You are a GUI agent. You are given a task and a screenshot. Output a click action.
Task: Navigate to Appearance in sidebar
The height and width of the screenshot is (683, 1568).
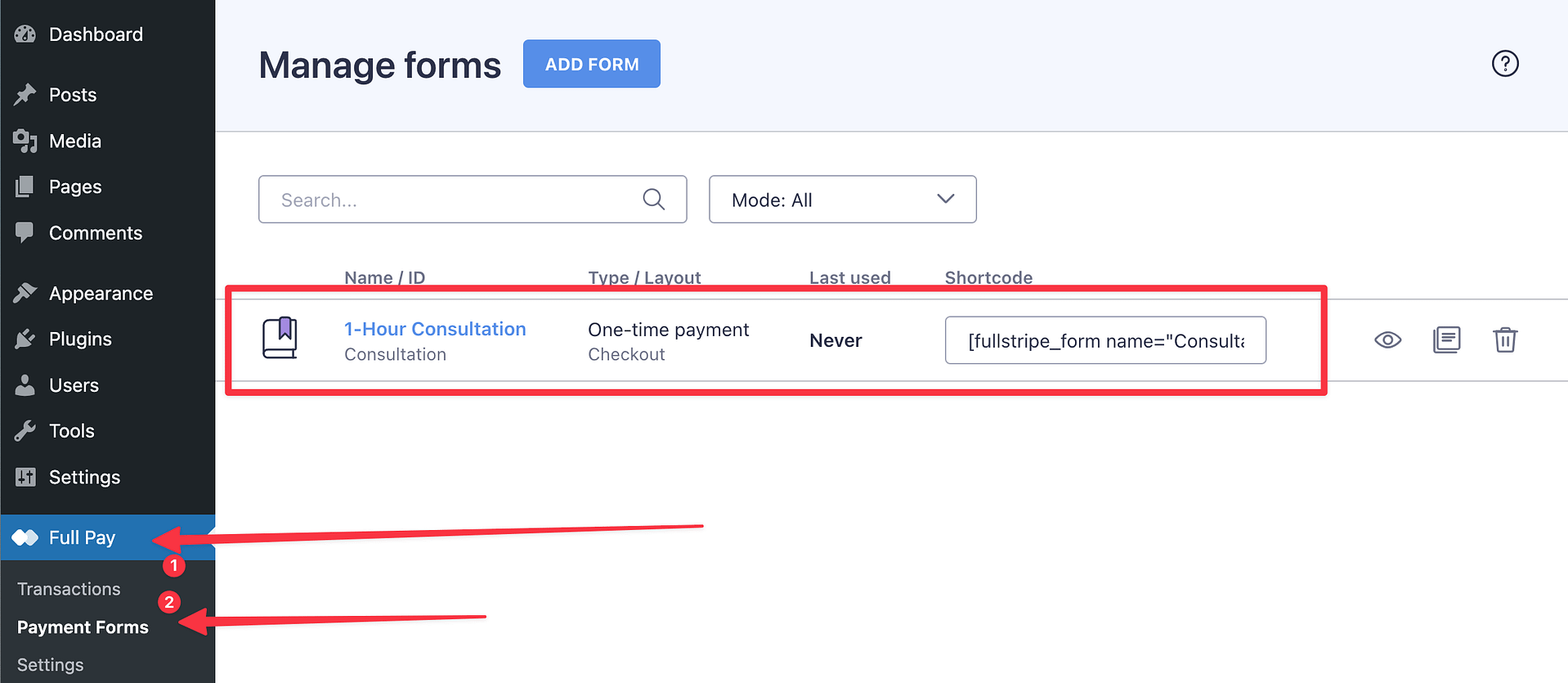(101, 294)
